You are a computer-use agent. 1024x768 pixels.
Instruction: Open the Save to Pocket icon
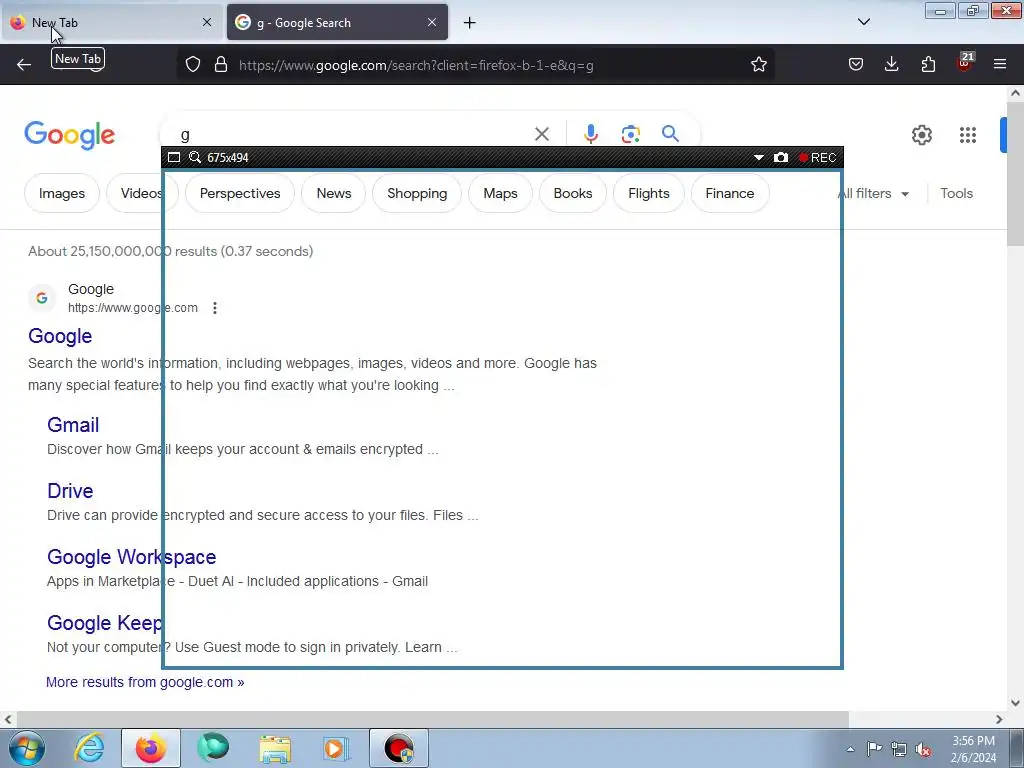[856, 64]
